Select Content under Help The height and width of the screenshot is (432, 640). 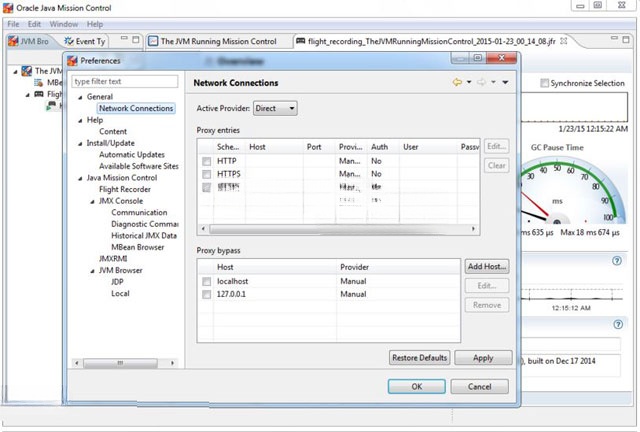pos(113,131)
